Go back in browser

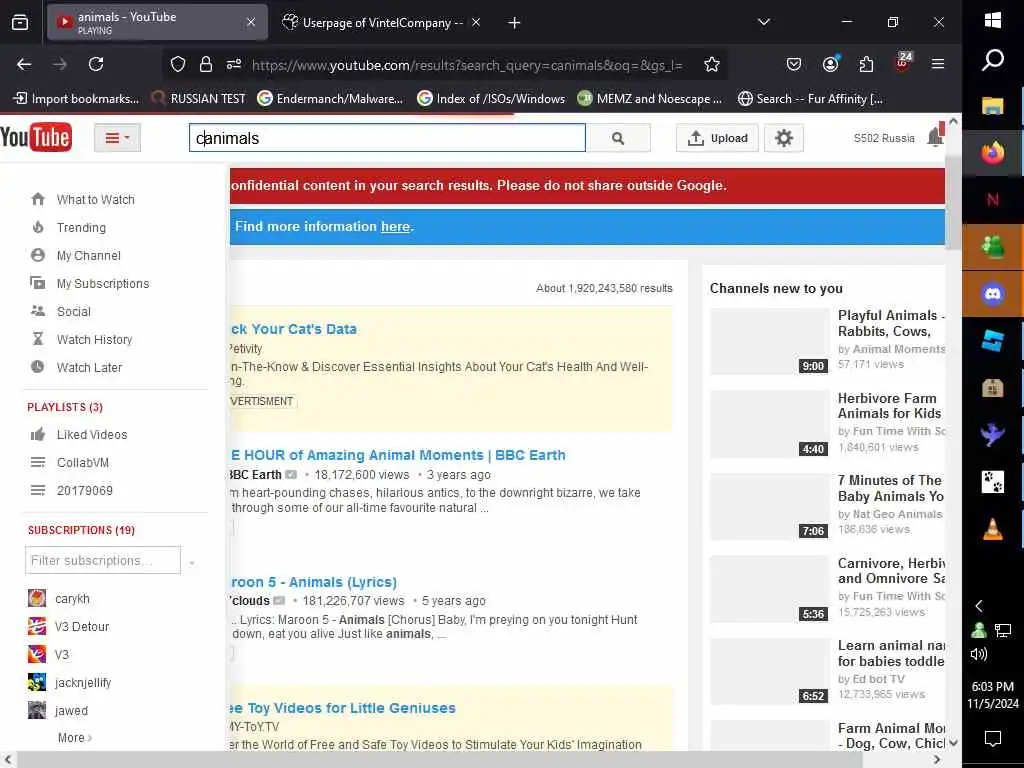[24, 64]
